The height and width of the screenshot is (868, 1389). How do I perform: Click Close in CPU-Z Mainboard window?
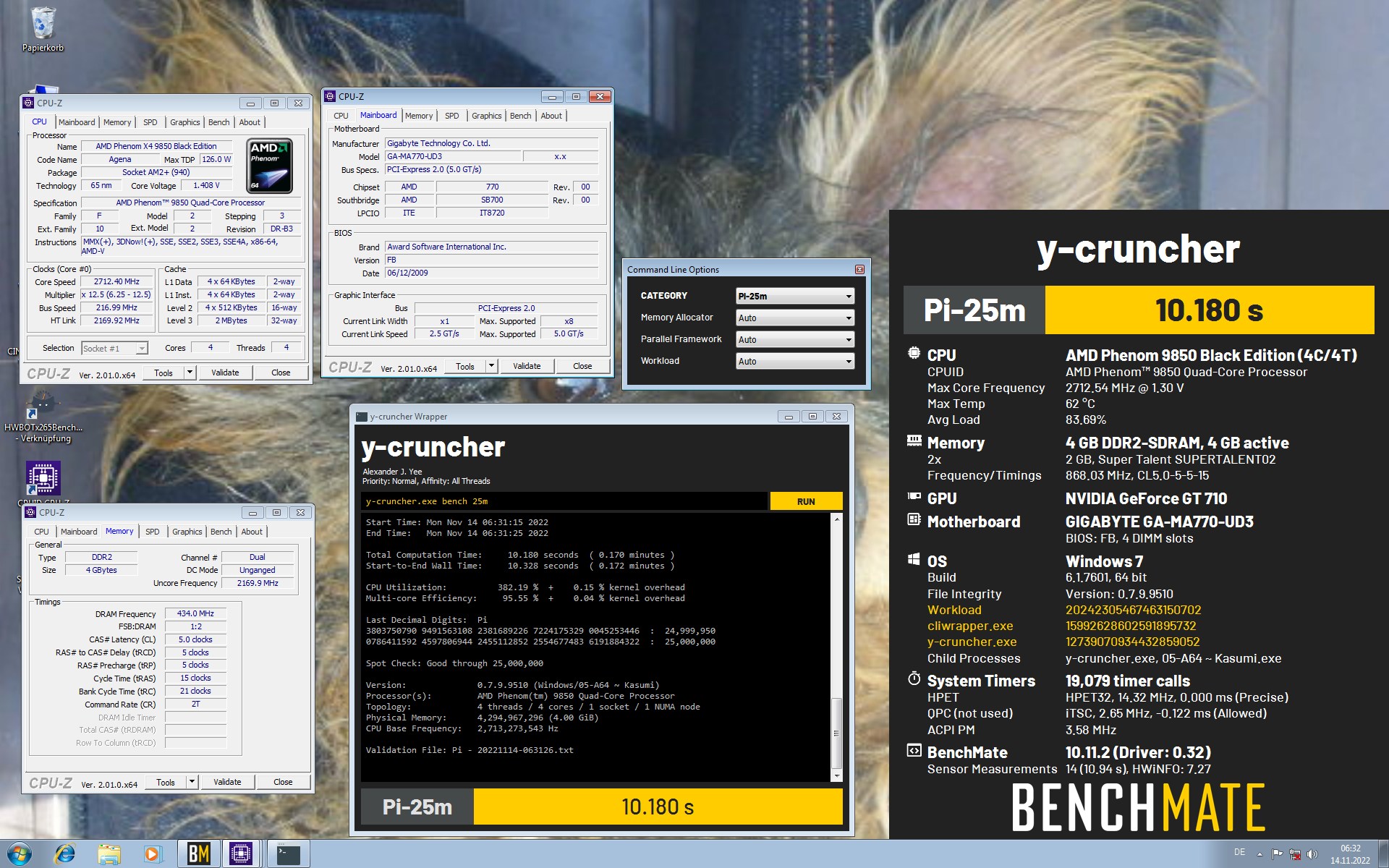tap(582, 366)
